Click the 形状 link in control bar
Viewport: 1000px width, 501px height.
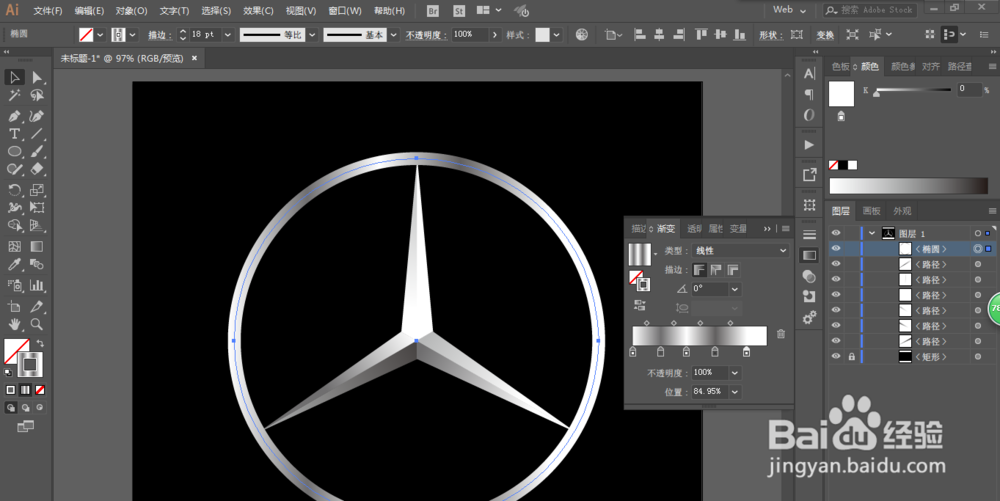(772, 35)
